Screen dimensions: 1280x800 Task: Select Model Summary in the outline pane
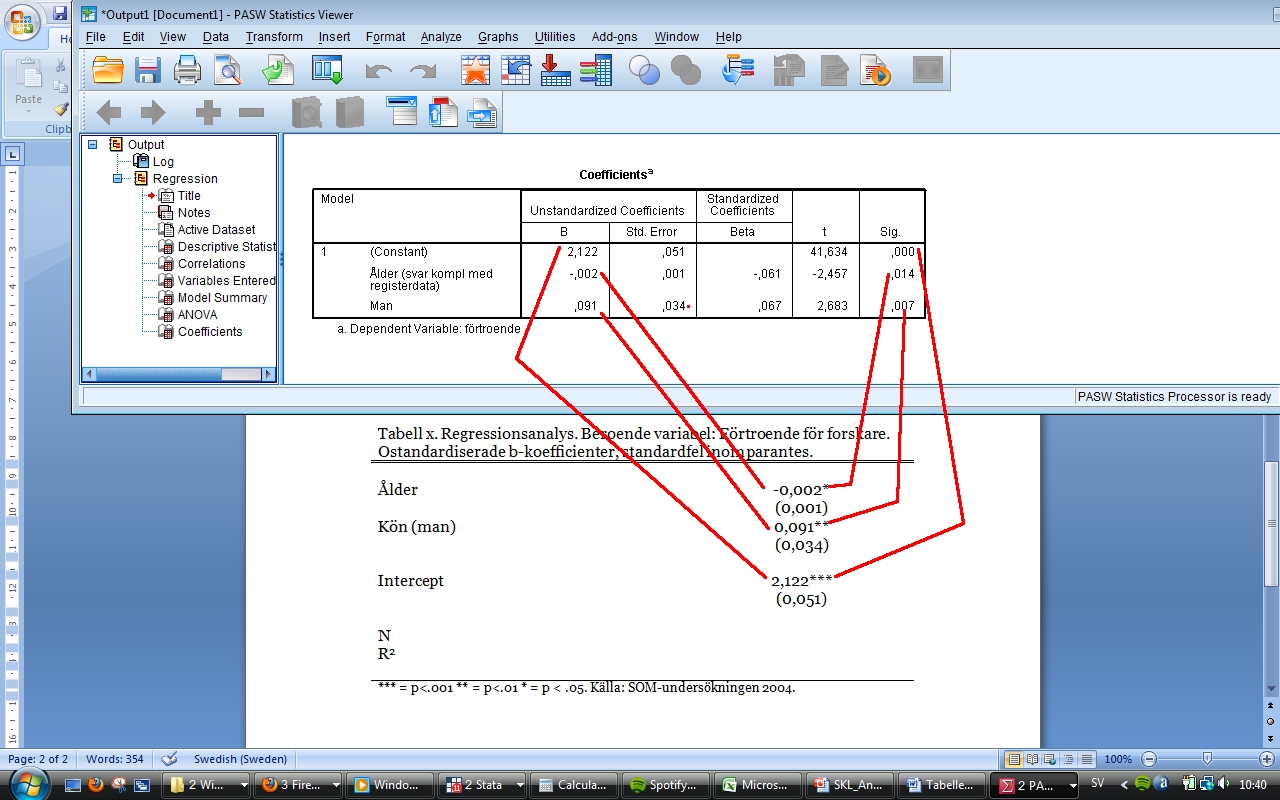coord(222,298)
